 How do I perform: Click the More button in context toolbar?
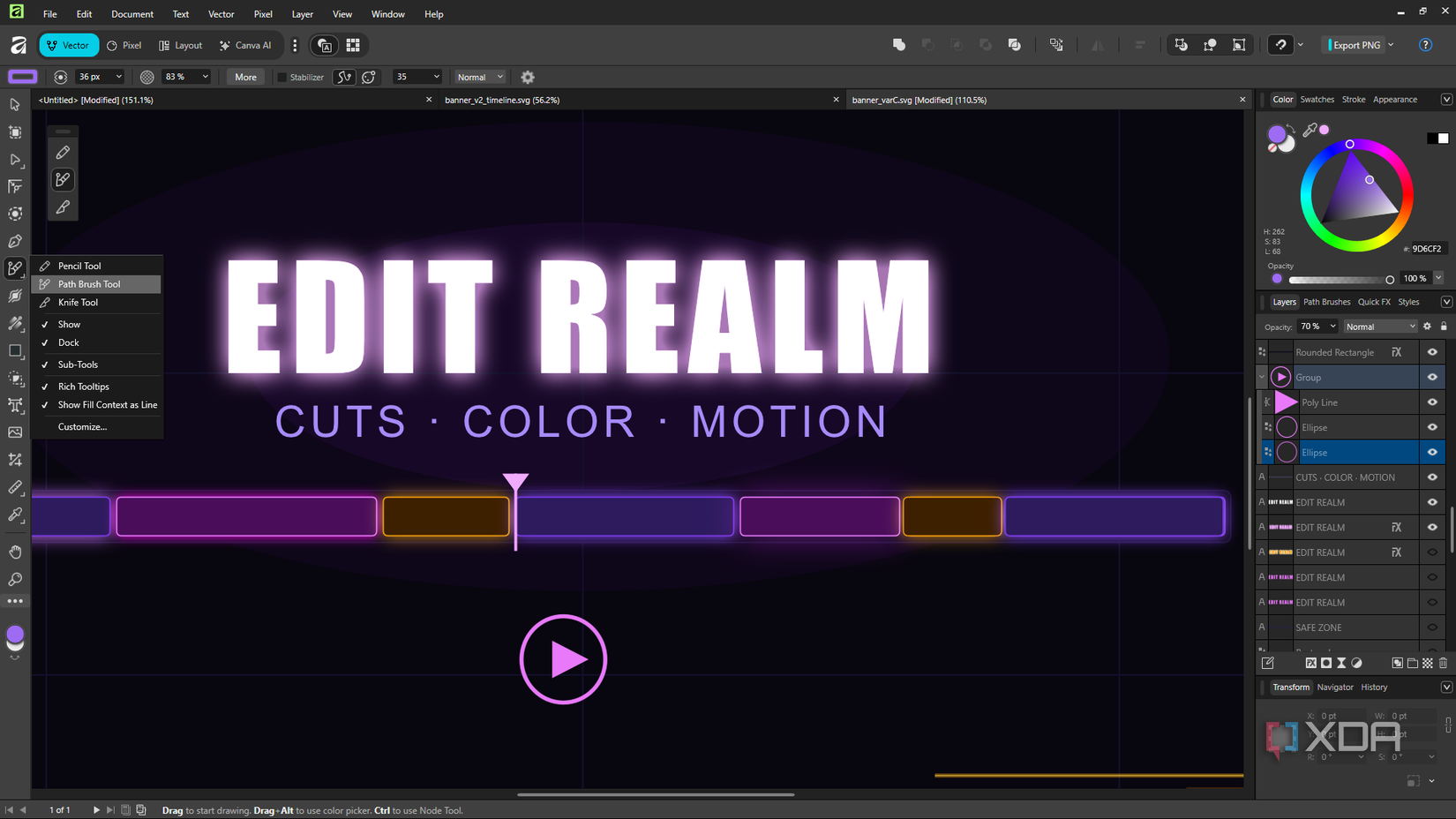(x=245, y=78)
